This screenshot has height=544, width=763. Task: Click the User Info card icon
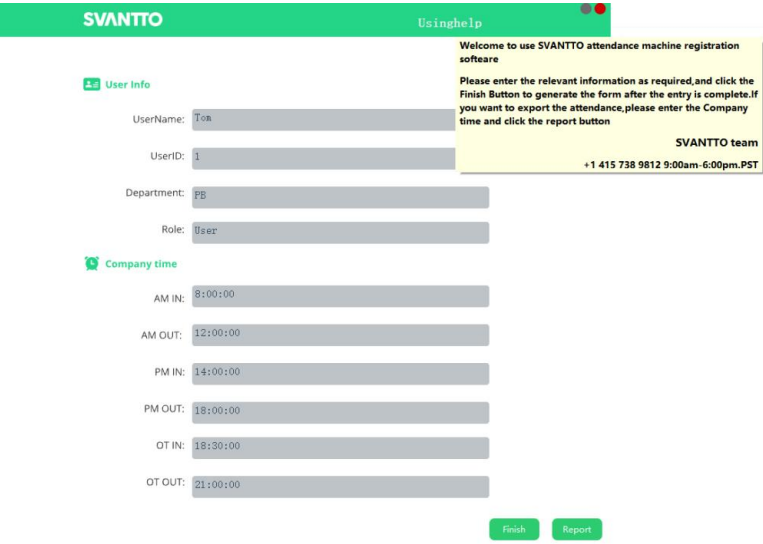[x=91, y=84]
